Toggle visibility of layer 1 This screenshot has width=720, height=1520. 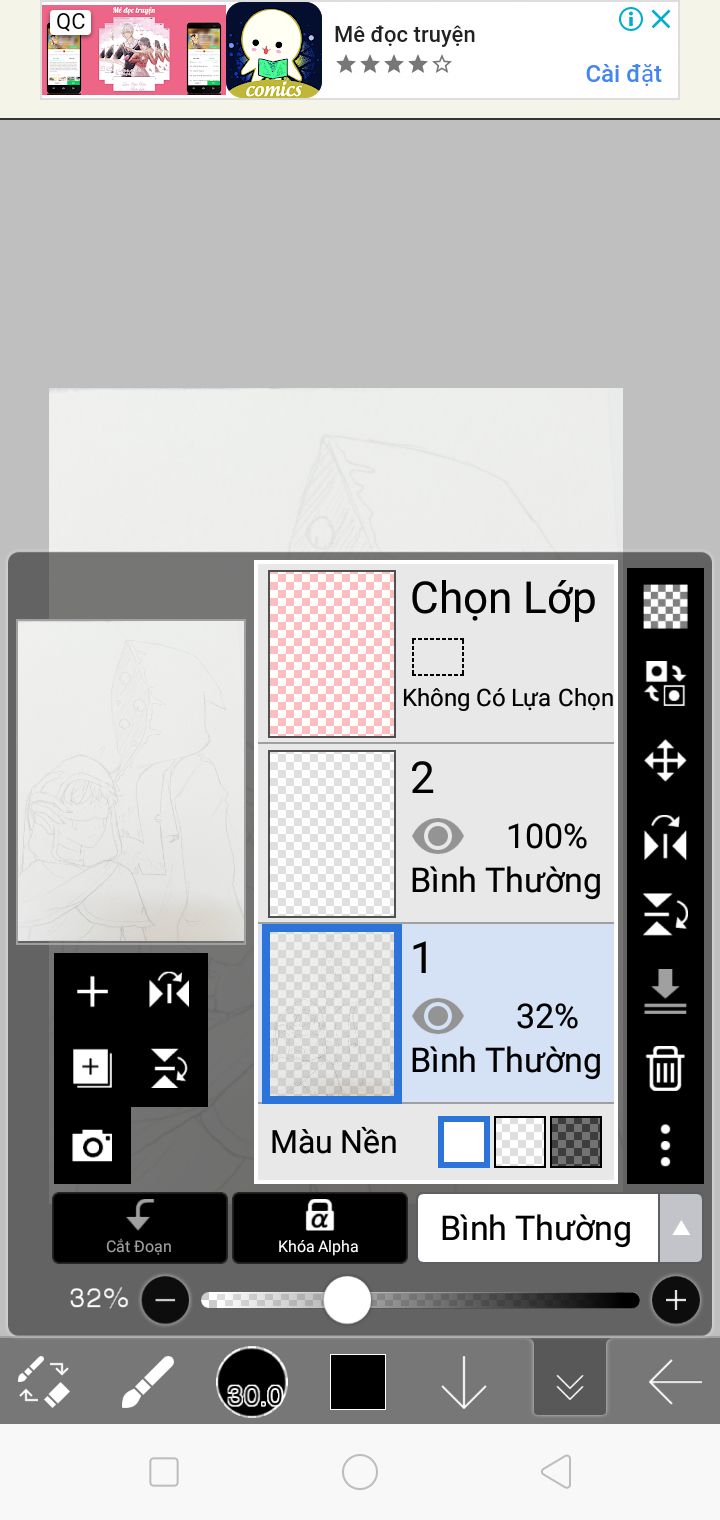point(437,1017)
